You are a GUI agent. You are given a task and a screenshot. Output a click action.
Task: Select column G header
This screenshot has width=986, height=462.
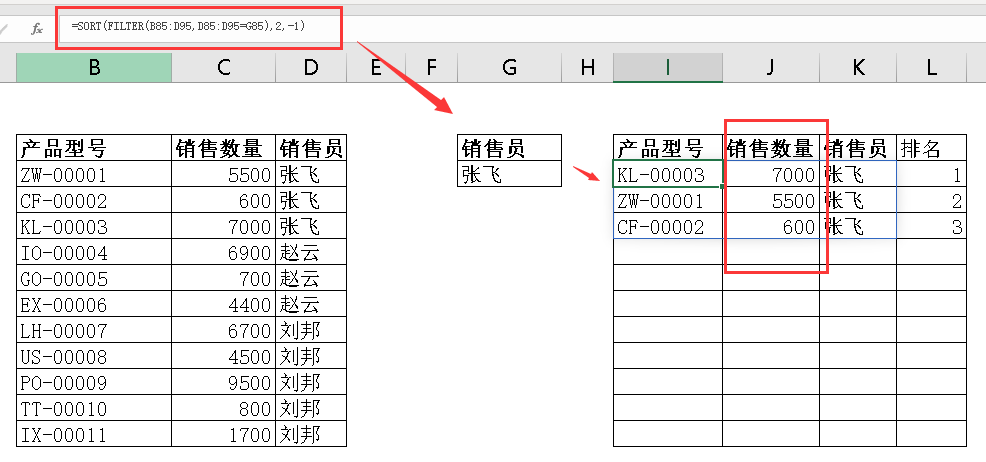click(x=509, y=67)
